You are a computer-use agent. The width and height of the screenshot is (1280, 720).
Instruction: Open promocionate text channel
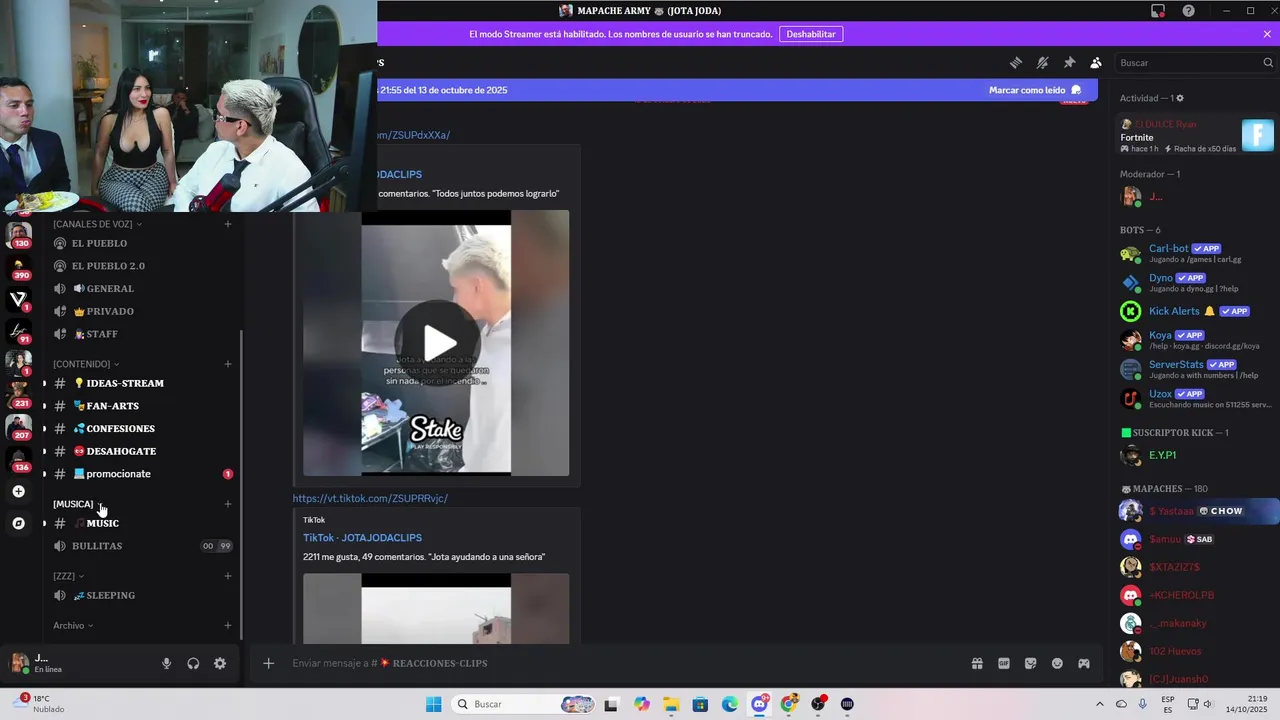142,474
